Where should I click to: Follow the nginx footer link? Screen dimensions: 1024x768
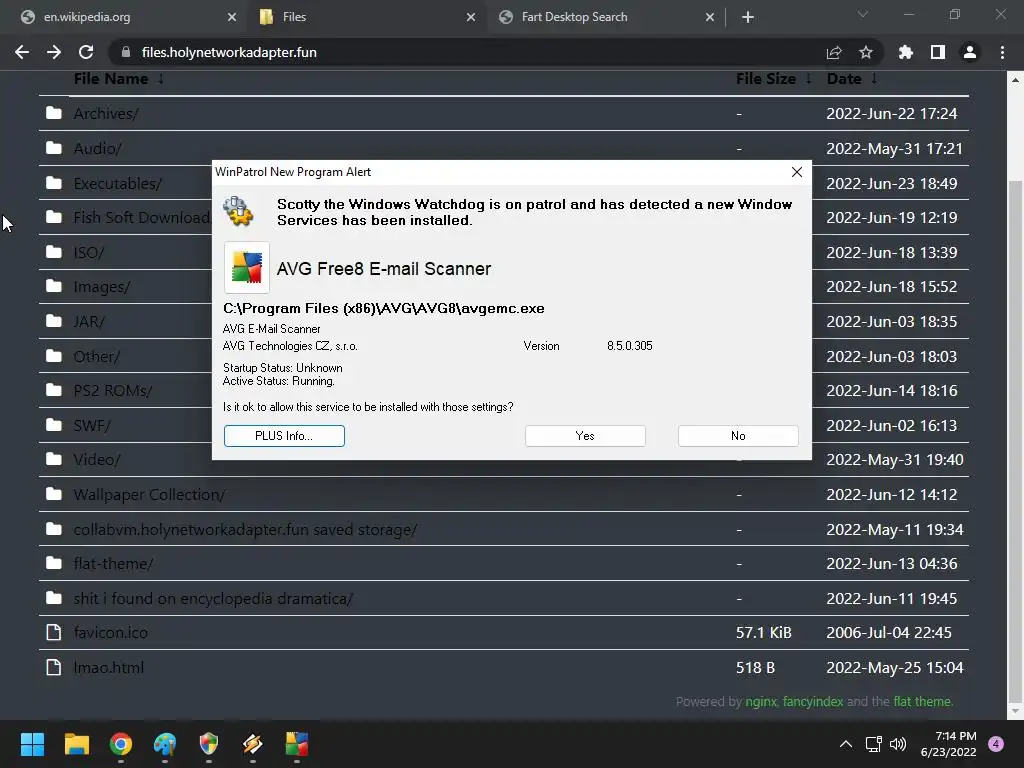click(761, 701)
